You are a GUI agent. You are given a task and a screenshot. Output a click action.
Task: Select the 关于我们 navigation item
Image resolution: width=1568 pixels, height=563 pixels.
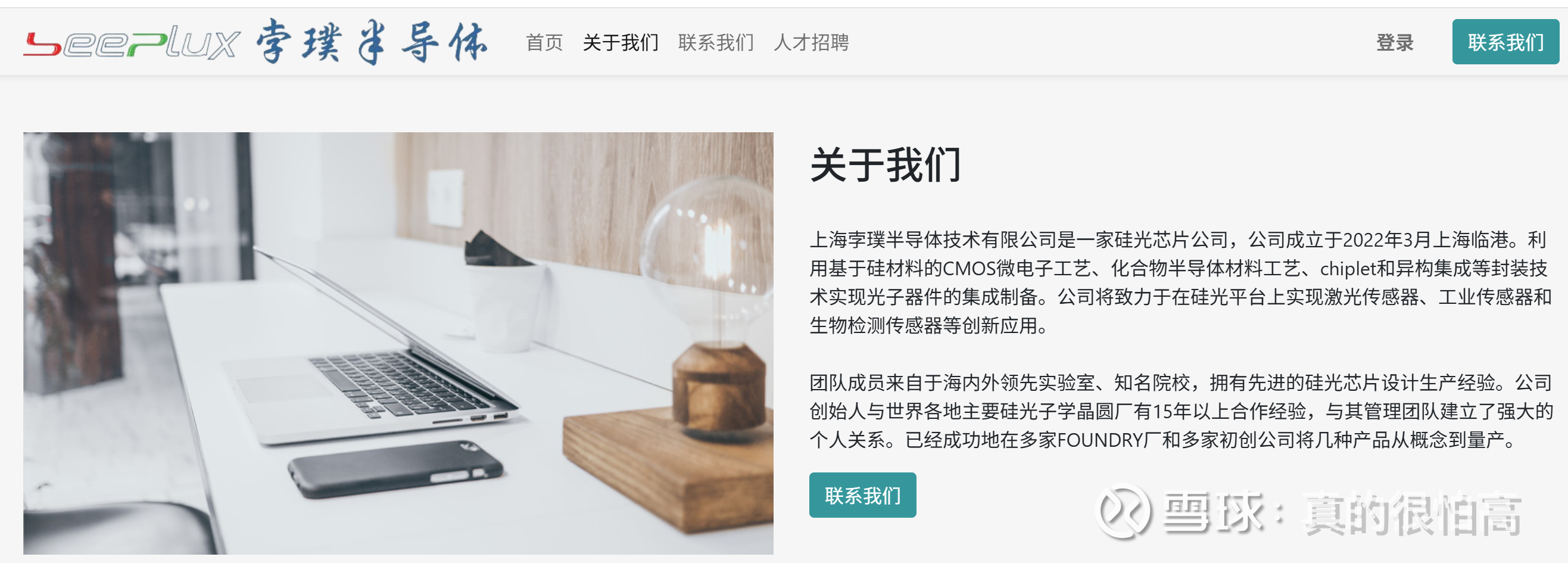point(621,43)
